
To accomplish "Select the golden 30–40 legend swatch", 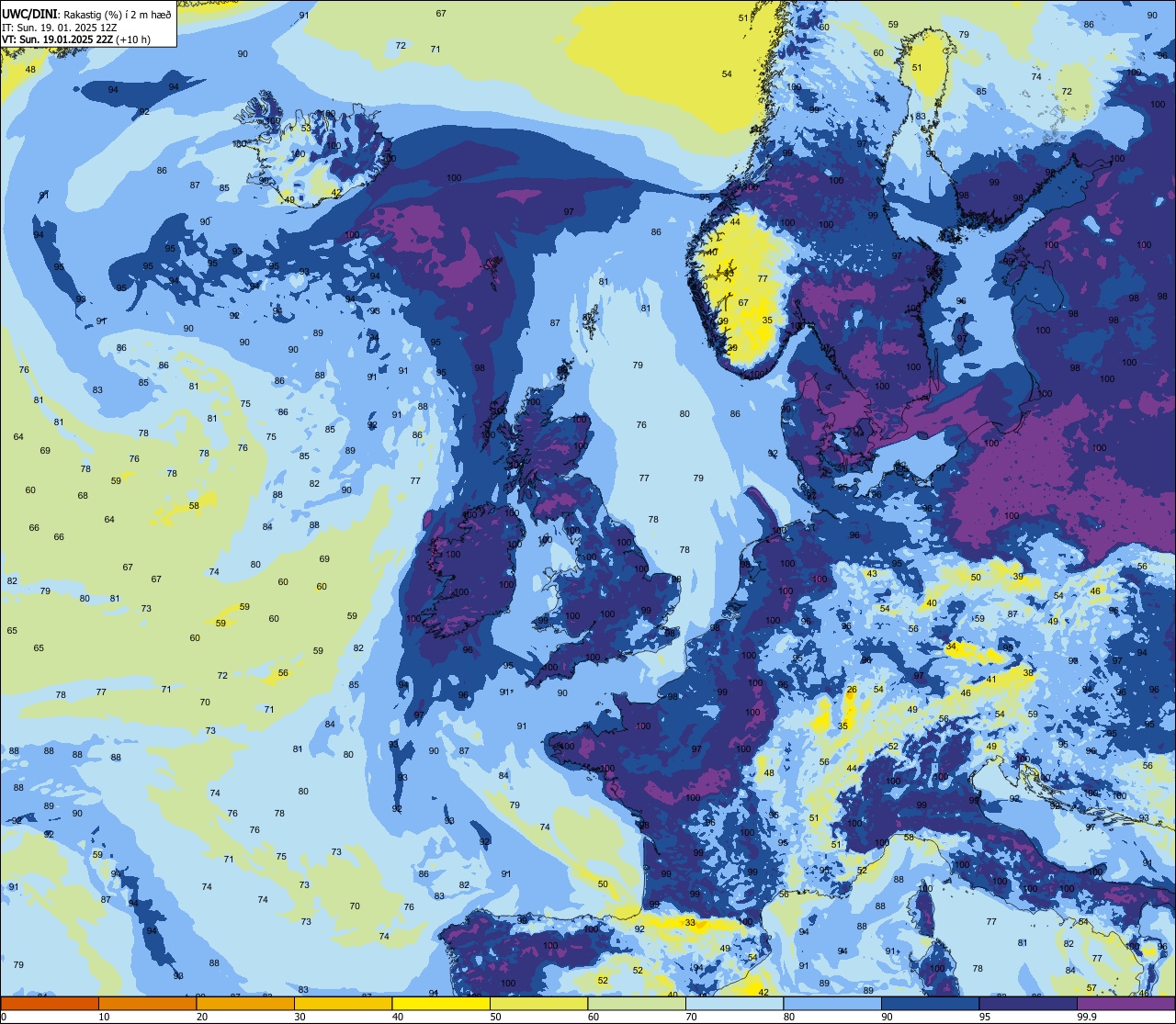I will [x=343, y=1003].
